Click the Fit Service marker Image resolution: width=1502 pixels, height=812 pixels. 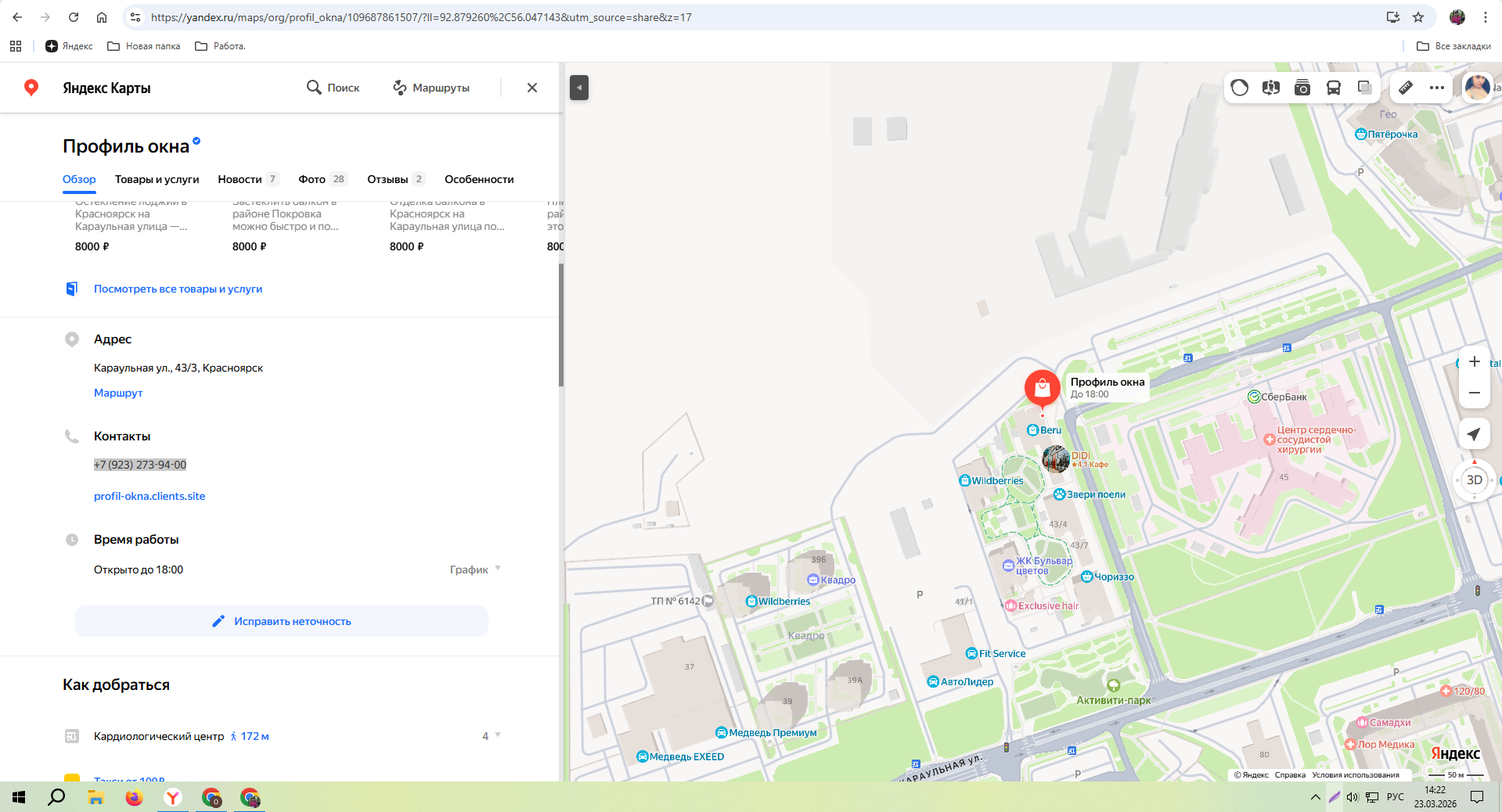pyautogui.click(x=996, y=653)
